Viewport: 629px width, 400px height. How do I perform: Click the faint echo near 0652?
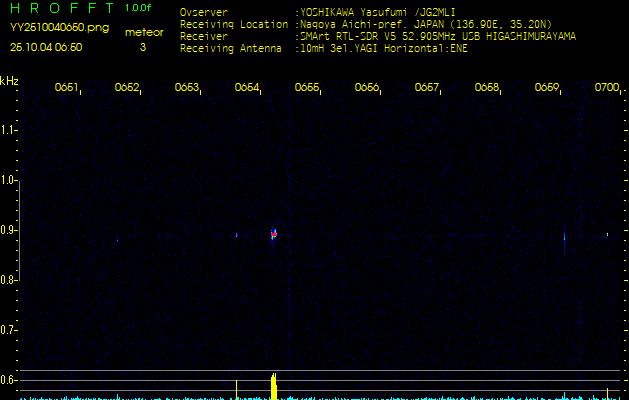coord(118,240)
